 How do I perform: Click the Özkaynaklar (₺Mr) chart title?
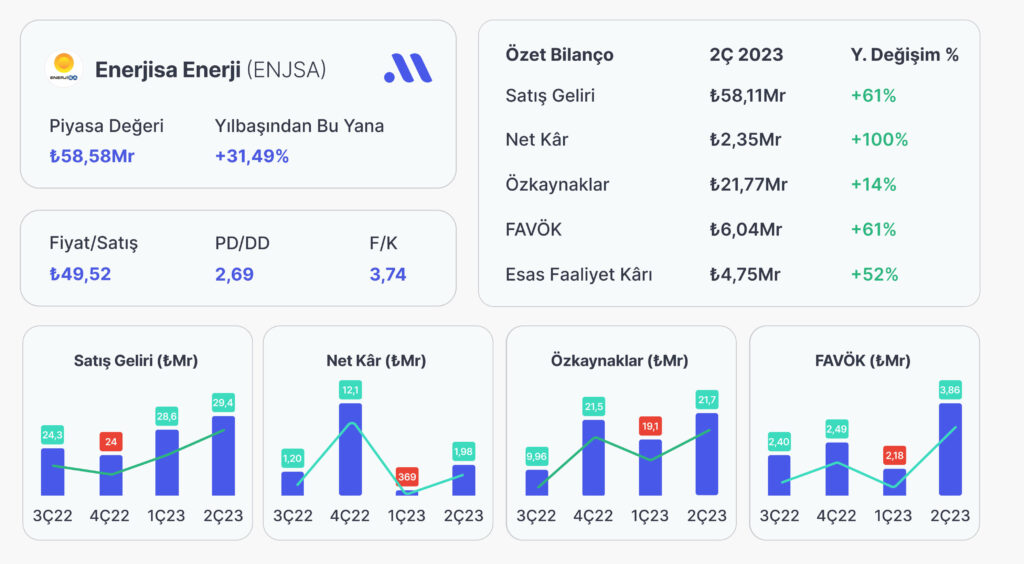[619, 360]
